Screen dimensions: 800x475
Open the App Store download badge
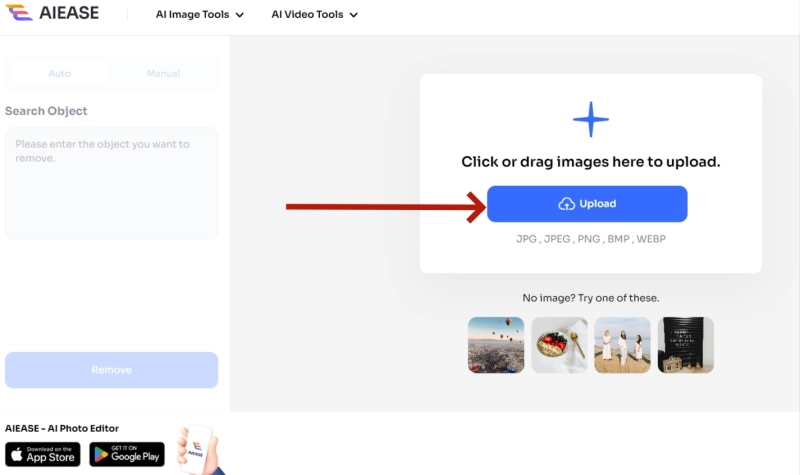point(43,454)
